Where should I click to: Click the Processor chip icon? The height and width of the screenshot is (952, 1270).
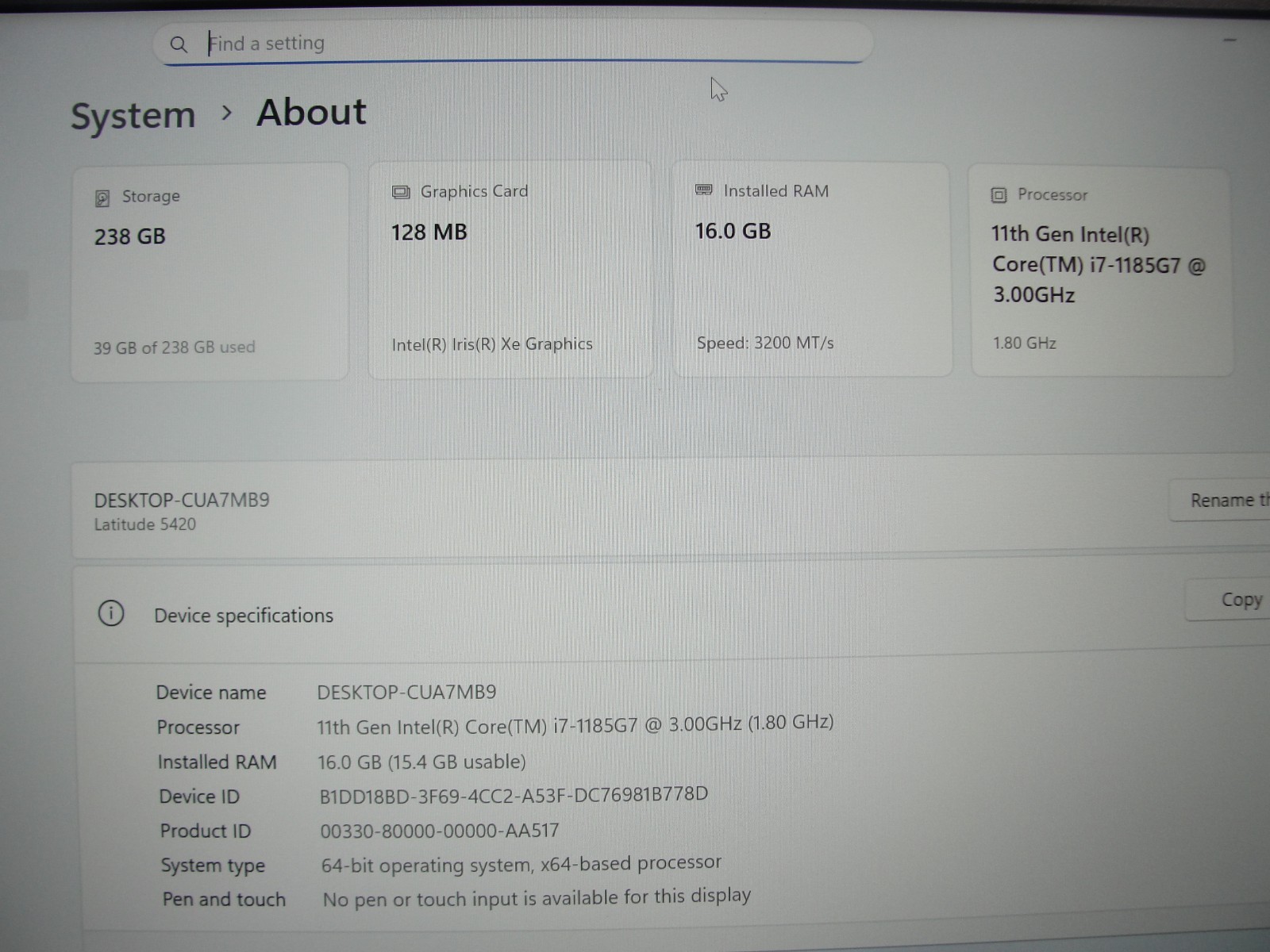coord(999,195)
